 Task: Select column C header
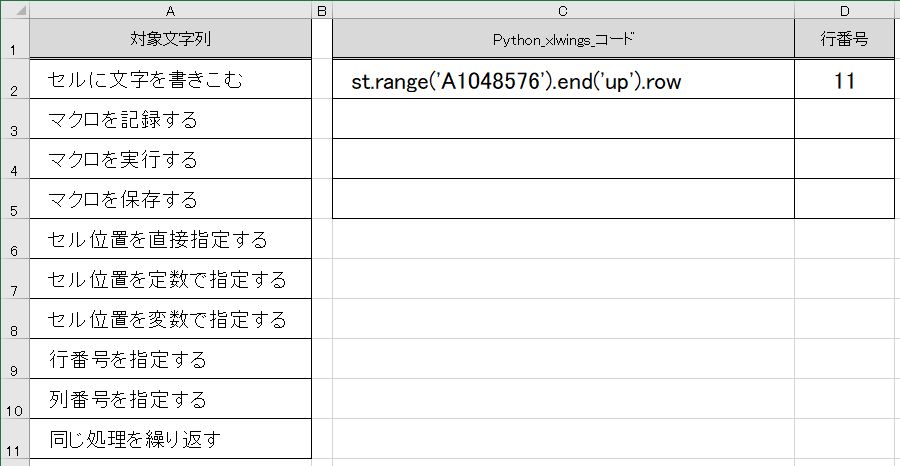pyautogui.click(x=563, y=10)
